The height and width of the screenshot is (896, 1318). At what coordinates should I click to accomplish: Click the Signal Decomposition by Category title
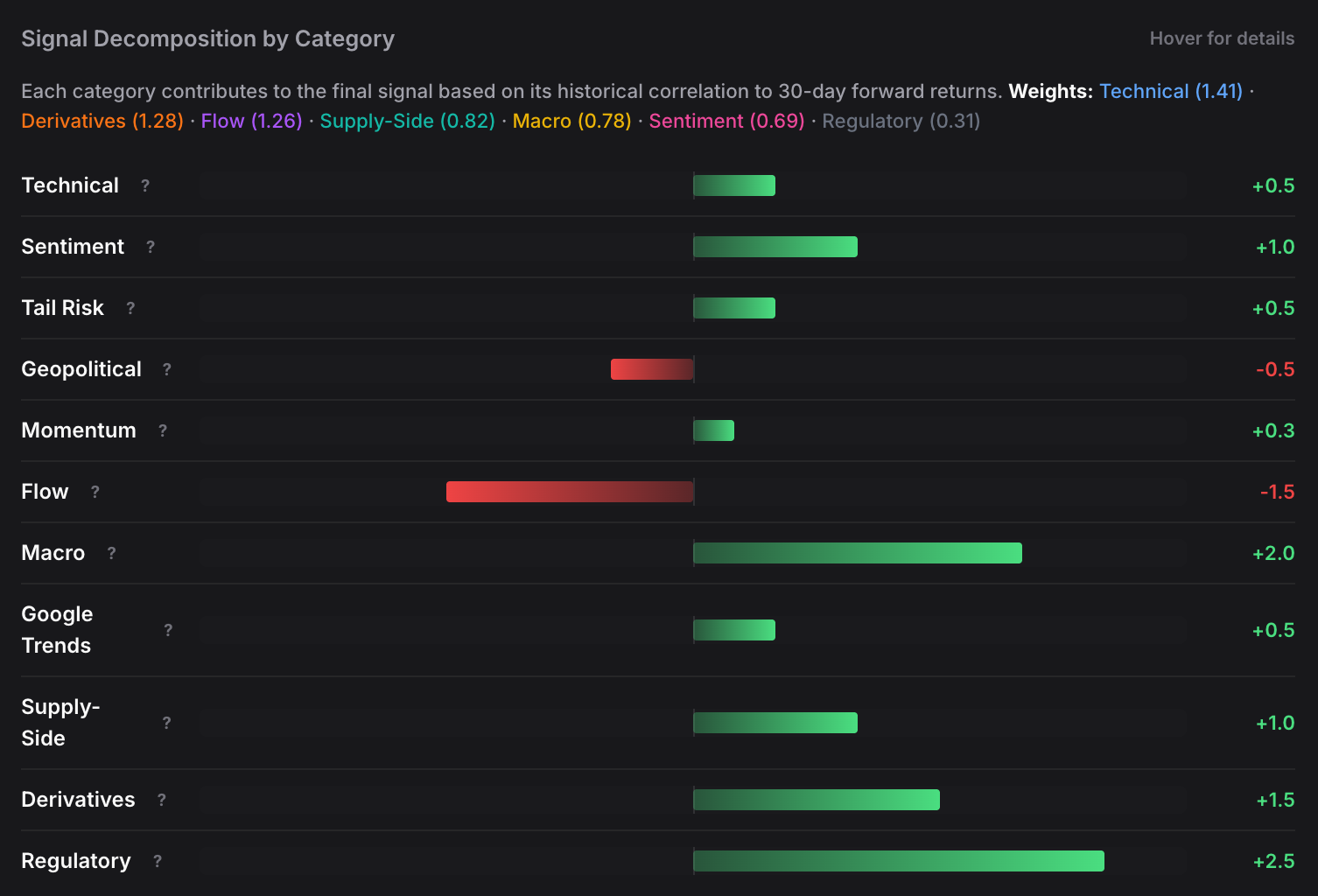tap(207, 38)
